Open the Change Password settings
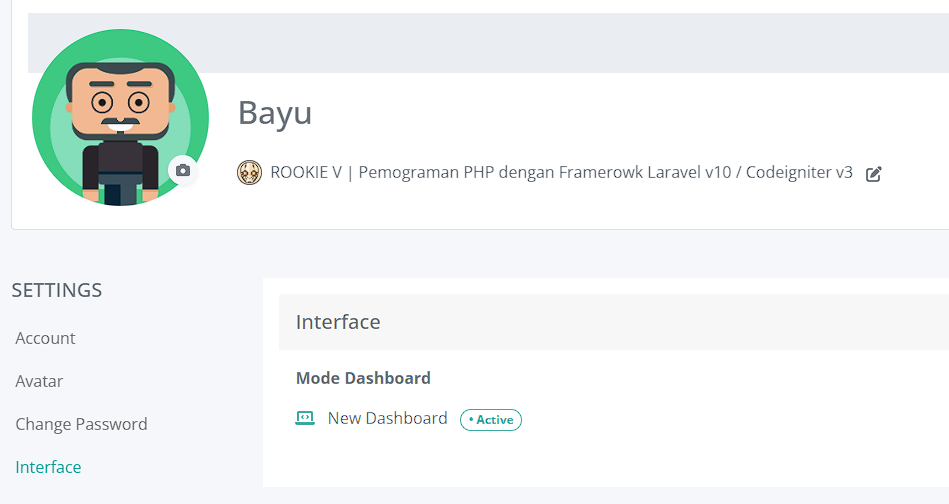949x504 pixels. point(81,424)
